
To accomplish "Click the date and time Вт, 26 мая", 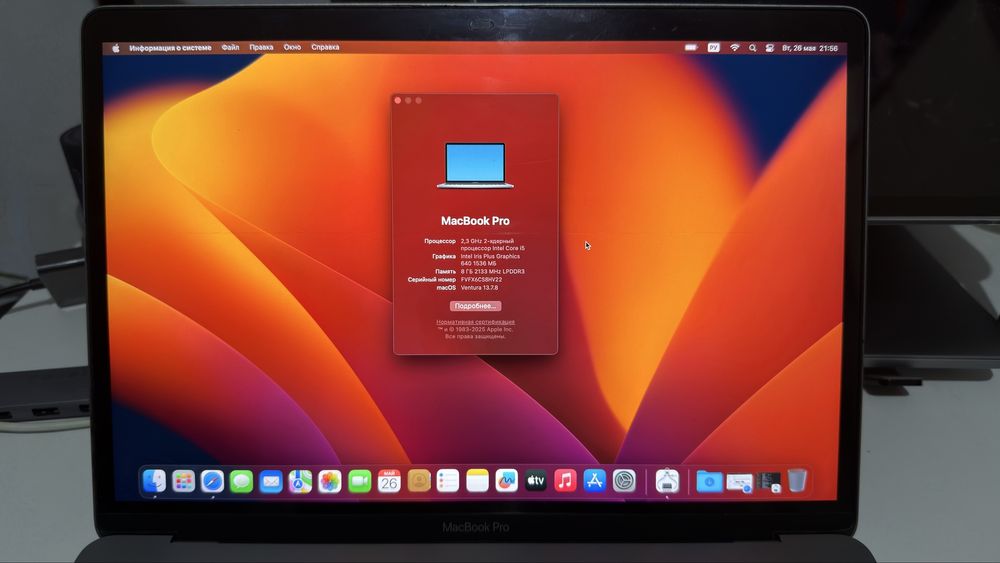I will point(809,48).
